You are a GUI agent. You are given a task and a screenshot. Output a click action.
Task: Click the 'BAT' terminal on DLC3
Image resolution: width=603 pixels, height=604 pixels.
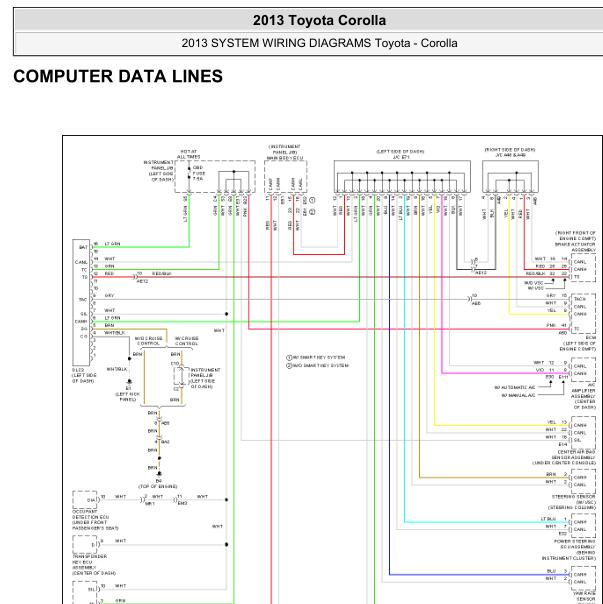click(83, 247)
